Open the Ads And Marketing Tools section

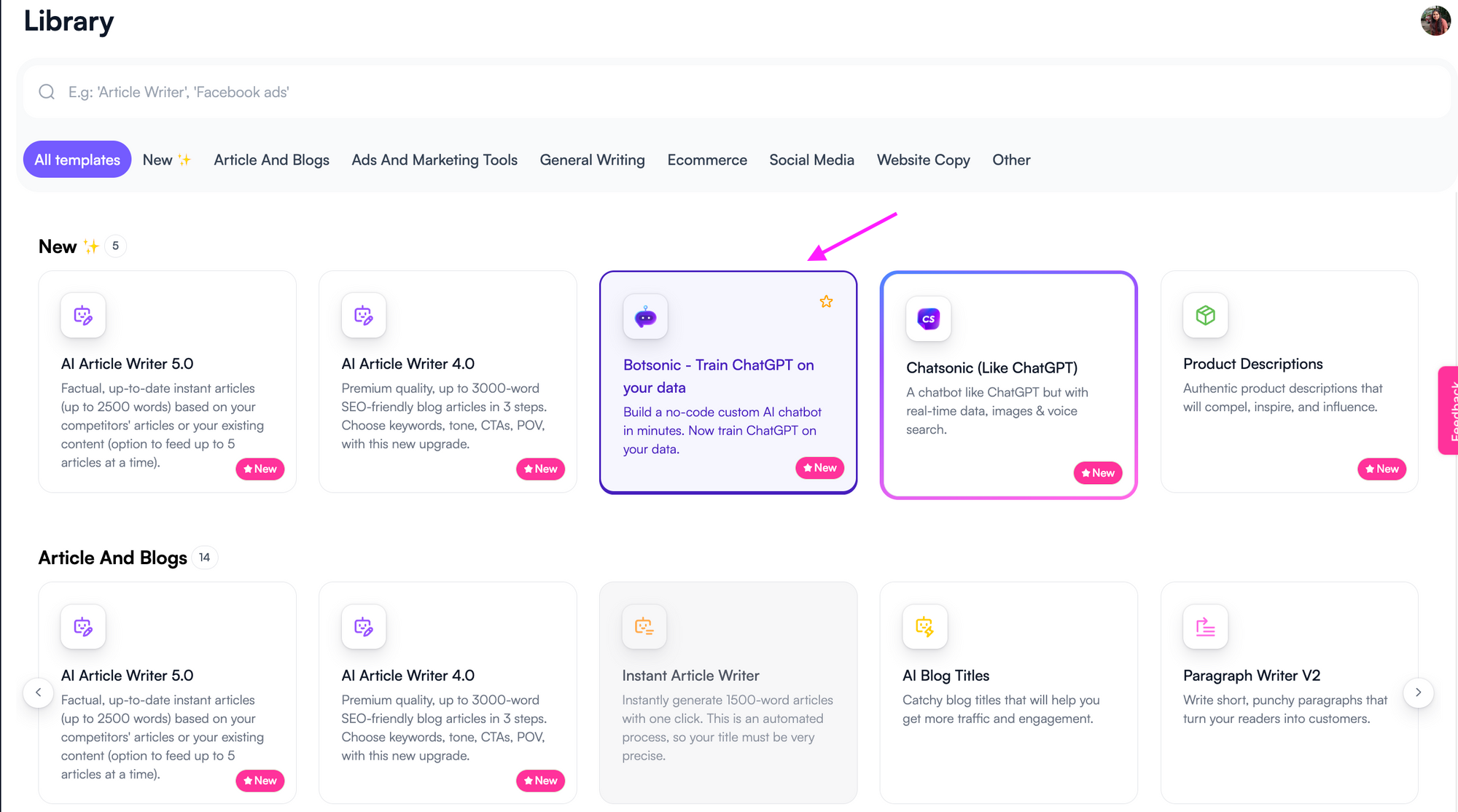[x=433, y=158]
